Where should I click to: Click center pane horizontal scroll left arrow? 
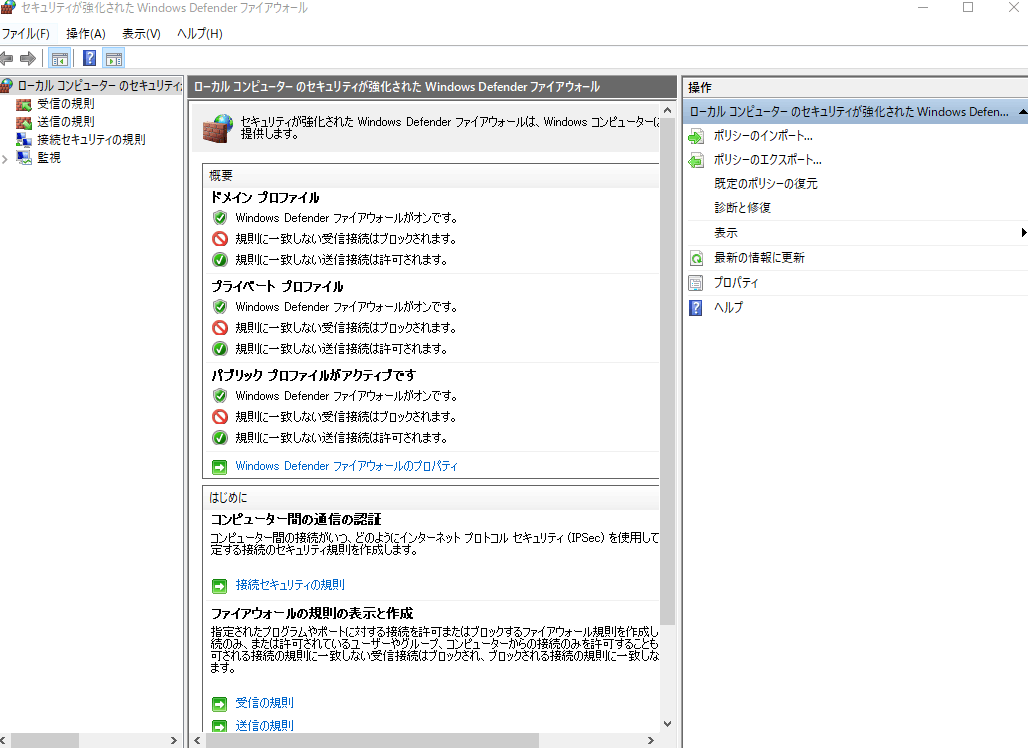click(197, 741)
